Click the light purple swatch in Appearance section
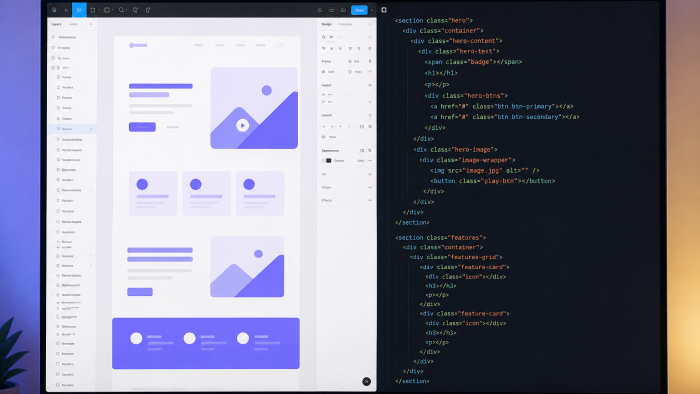Screen dimensions: 700x394 tap(323, 161)
